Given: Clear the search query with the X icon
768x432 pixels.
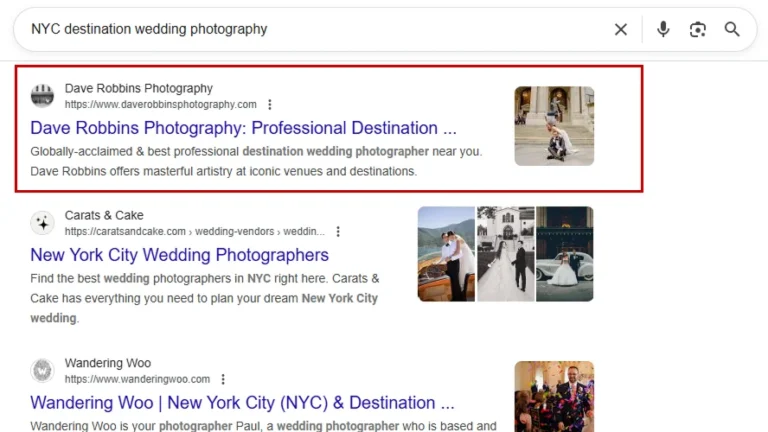Looking at the screenshot, I should (x=621, y=29).
